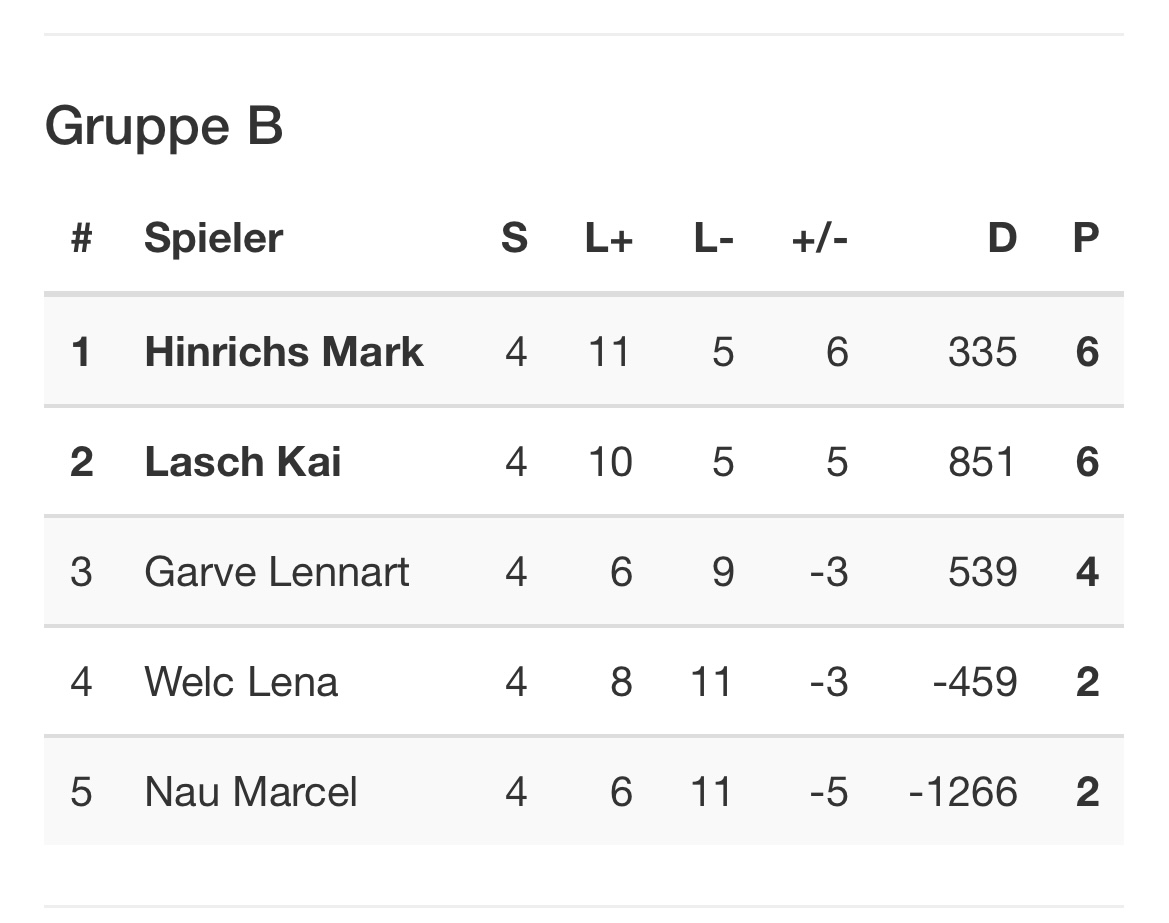Click Nau Marcel's value -1266

[x=963, y=792]
